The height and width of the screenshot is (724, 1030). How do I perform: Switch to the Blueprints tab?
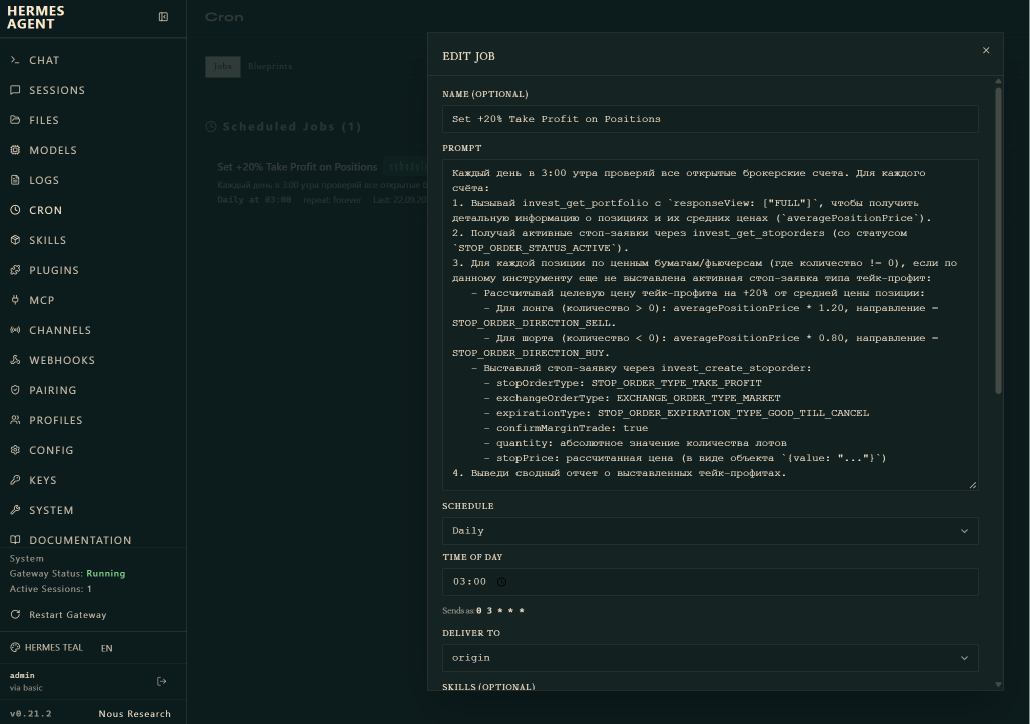click(270, 66)
